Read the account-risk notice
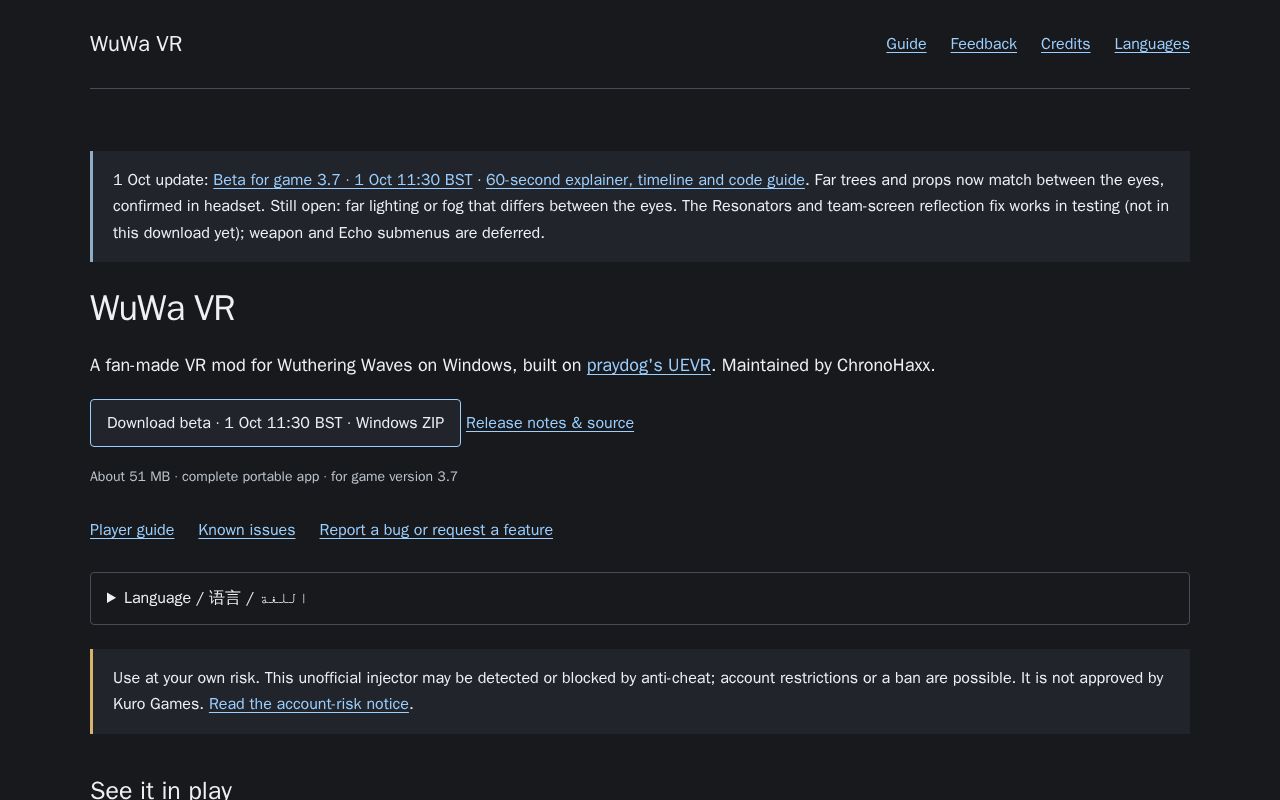This screenshot has height=800, width=1280. pos(309,704)
